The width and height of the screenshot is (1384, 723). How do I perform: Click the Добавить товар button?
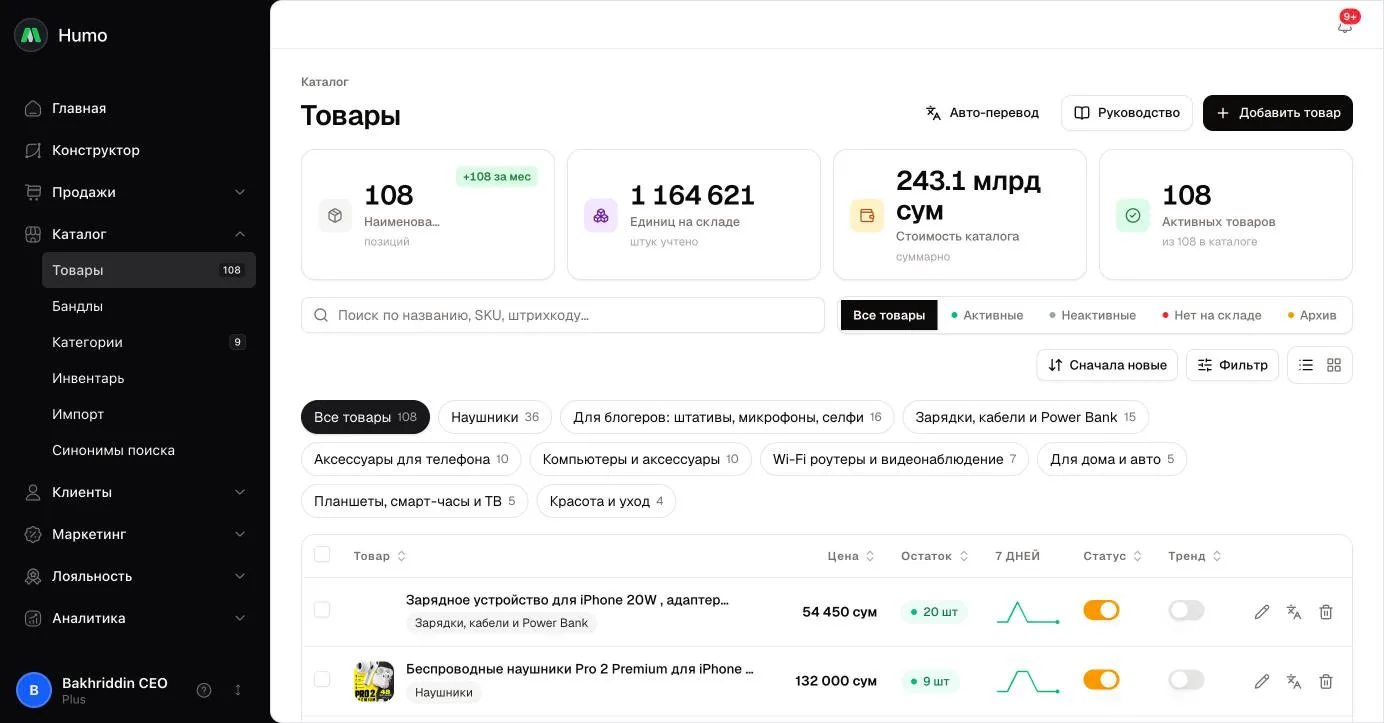(x=1278, y=113)
